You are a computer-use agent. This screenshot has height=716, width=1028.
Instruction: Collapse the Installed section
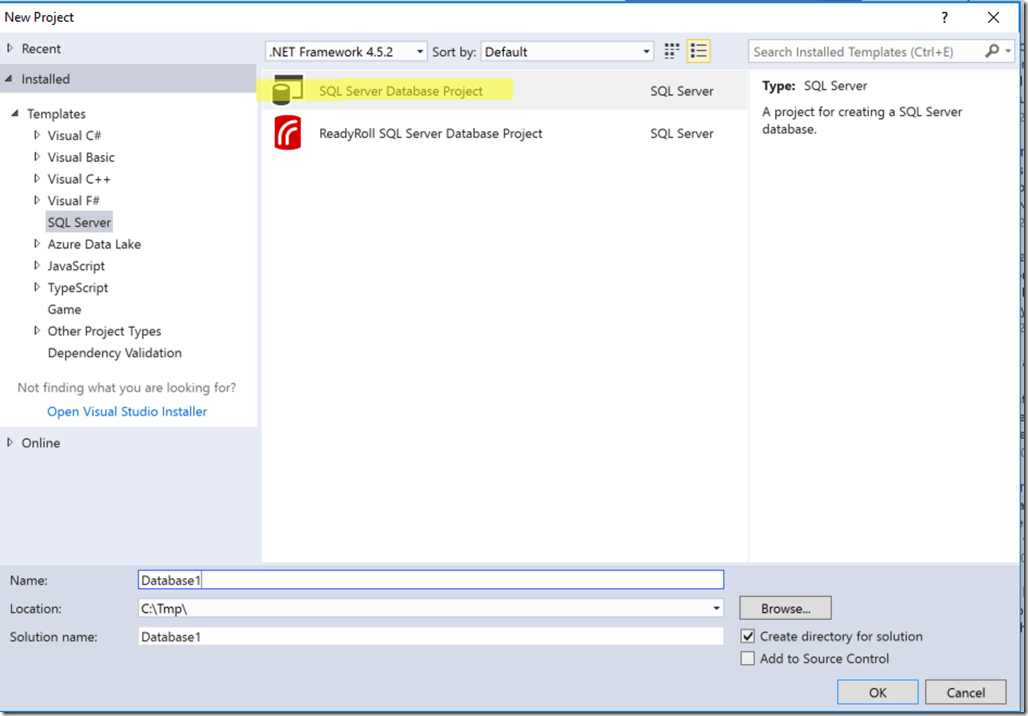click(9, 79)
